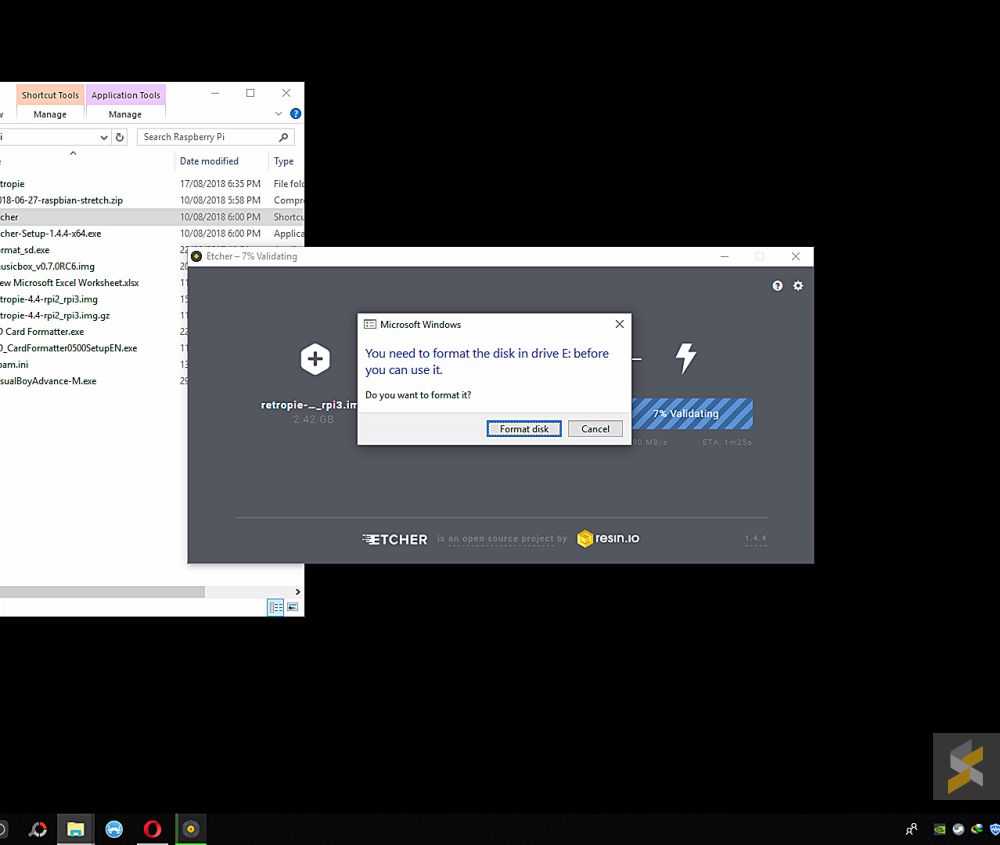Select the musicbox_v0.7.0RC6.img file
1000x845 pixels.
click(x=94, y=267)
